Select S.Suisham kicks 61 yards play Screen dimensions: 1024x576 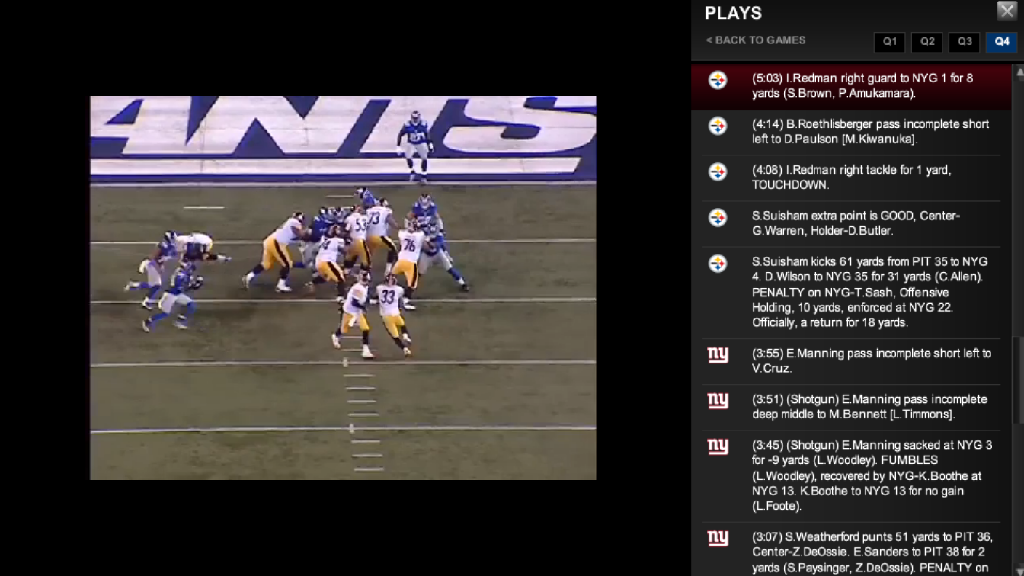tap(852, 292)
